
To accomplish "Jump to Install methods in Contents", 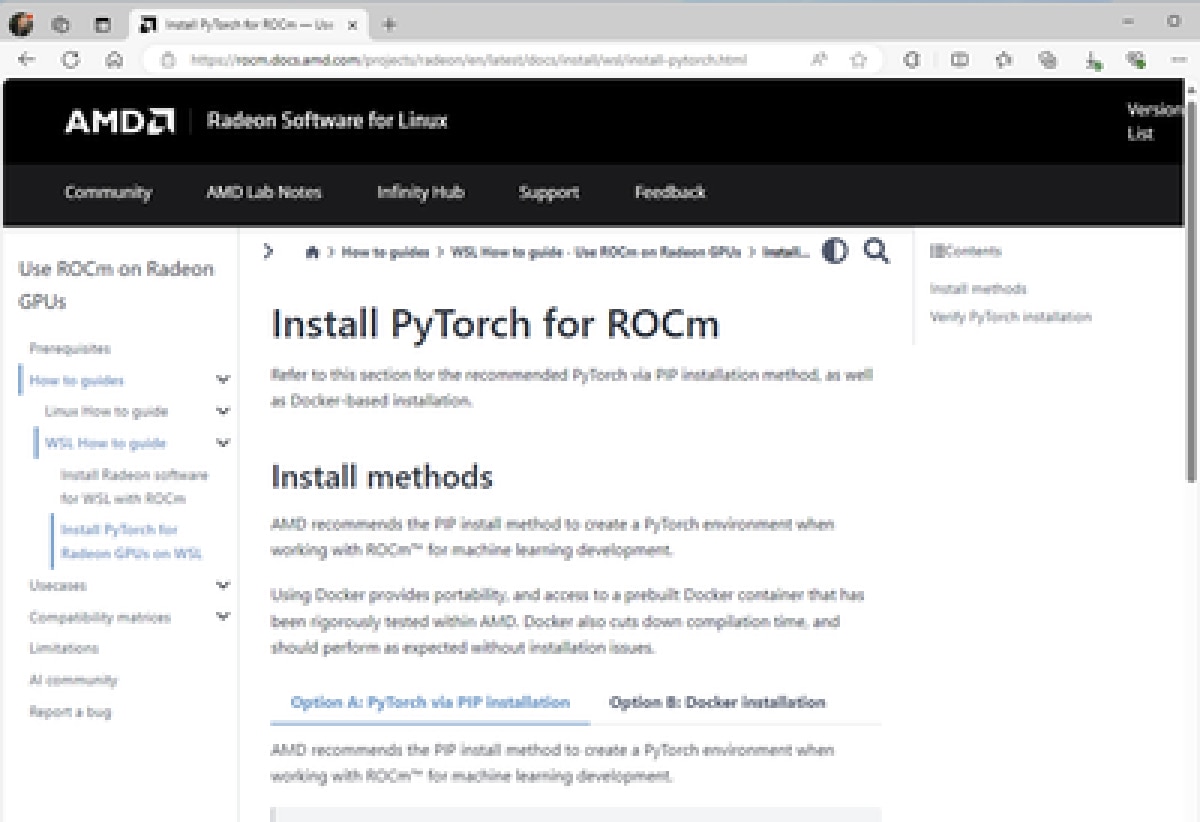I will point(978,289).
